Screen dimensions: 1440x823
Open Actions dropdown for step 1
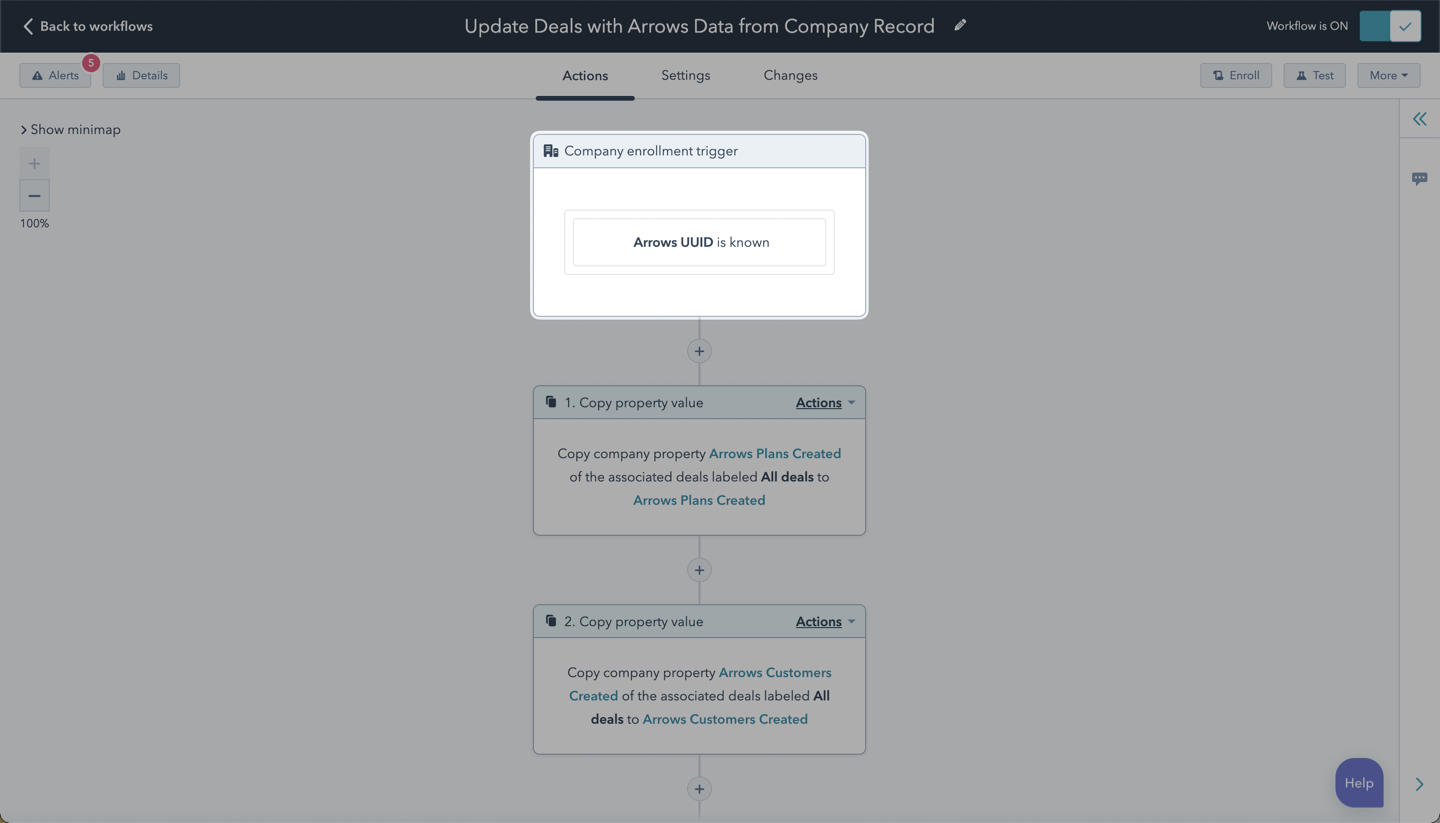click(x=825, y=402)
